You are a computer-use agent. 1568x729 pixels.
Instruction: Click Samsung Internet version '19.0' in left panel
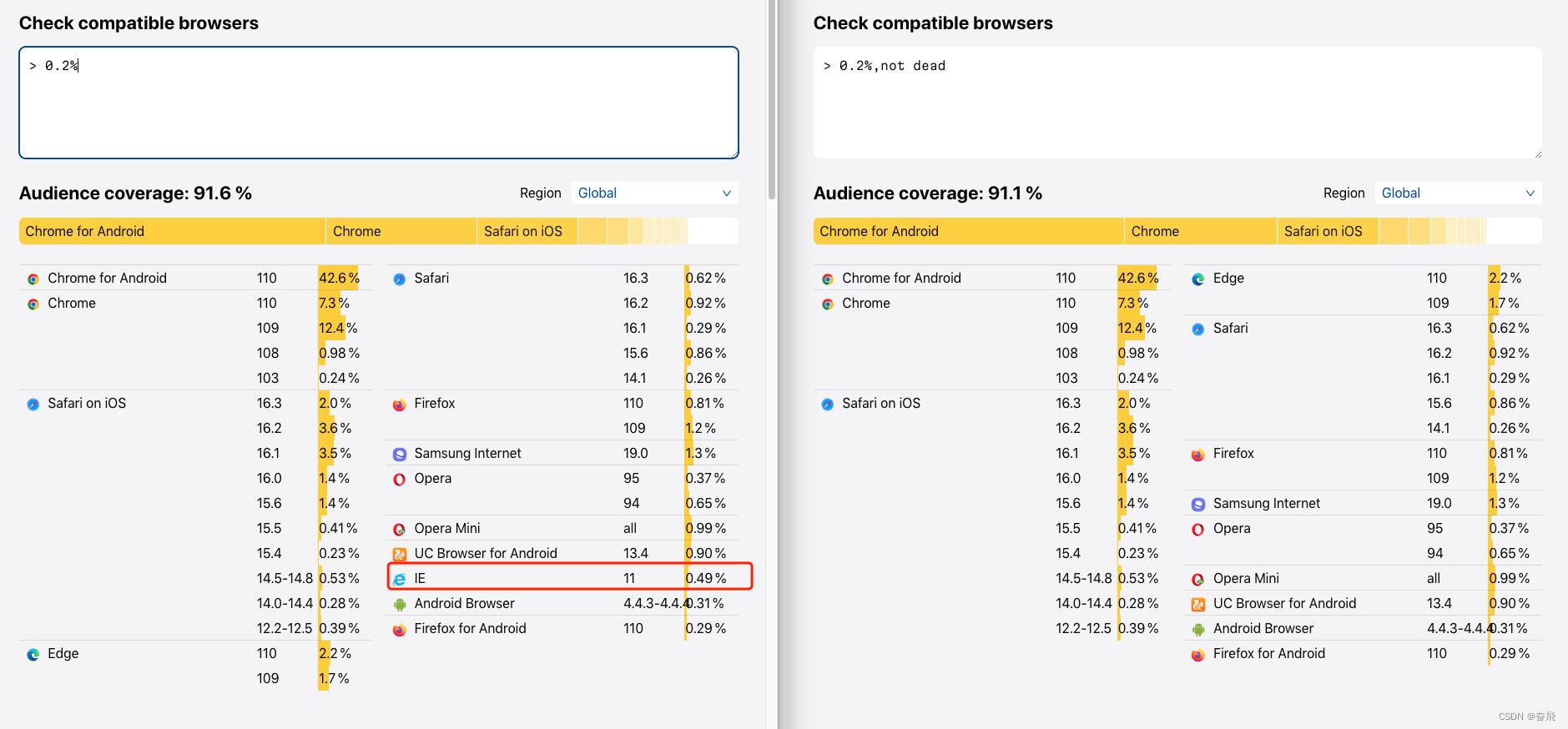(636, 453)
